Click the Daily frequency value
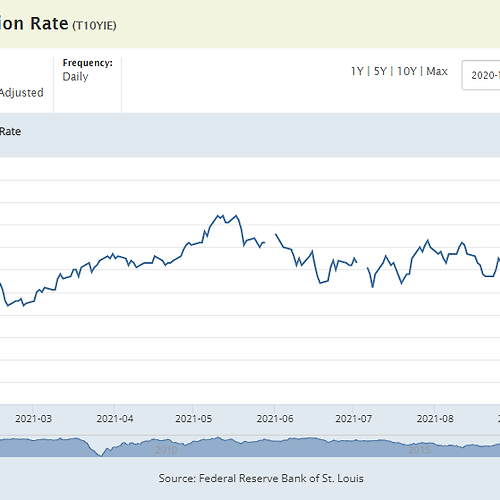 point(75,77)
